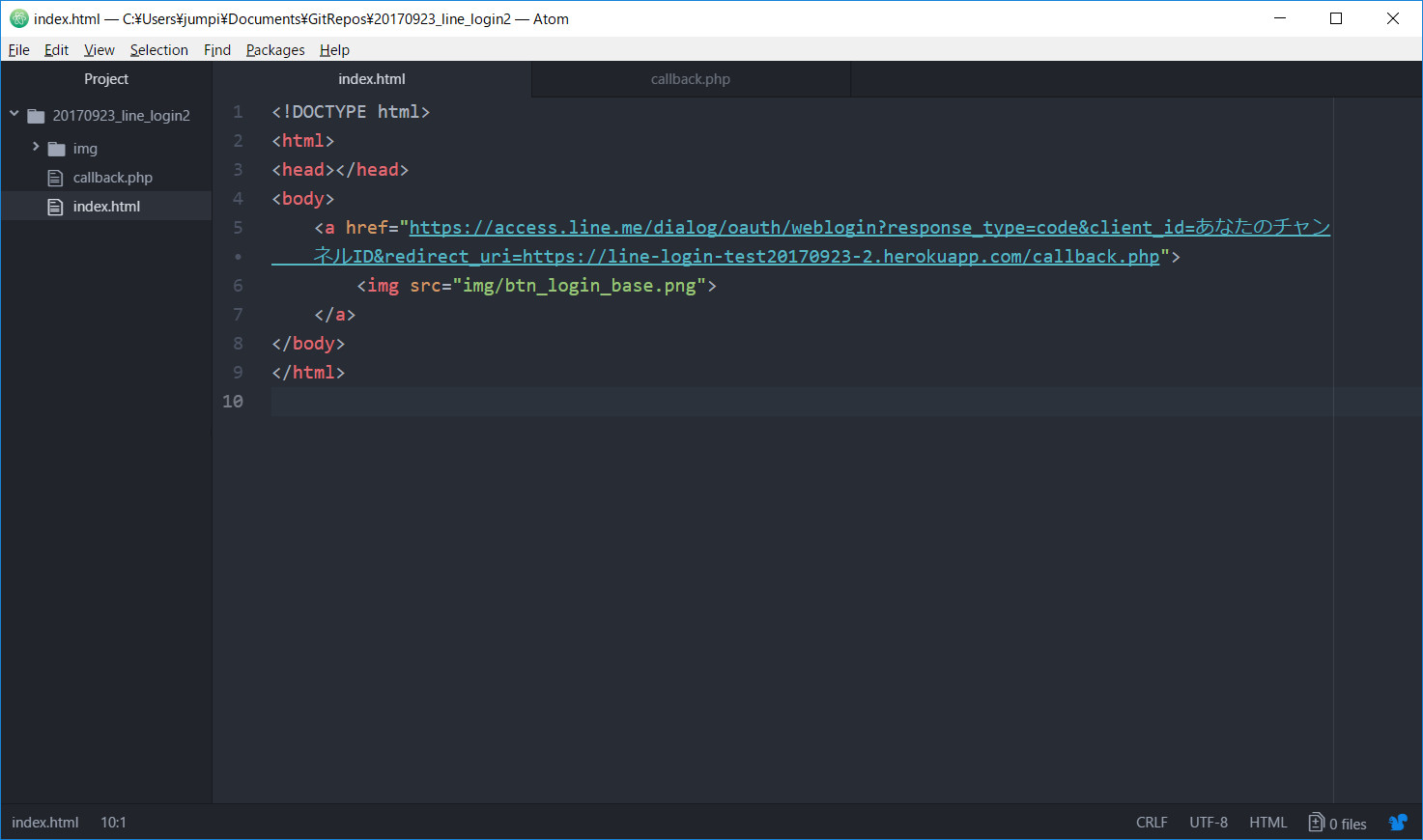Switch to the index.html tab
This screenshot has height=840, width=1423.
pyautogui.click(x=372, y=79)
